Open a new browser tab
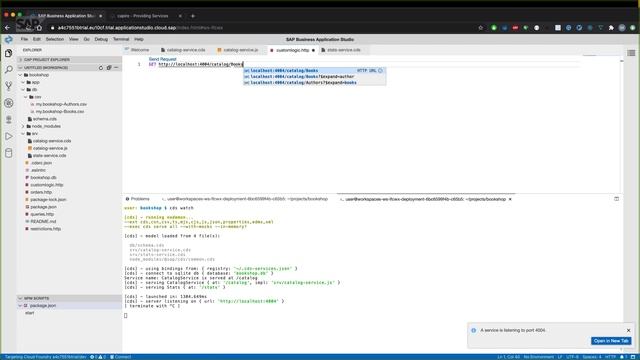This screenshot has width=640, height=360. pos(193,16)
